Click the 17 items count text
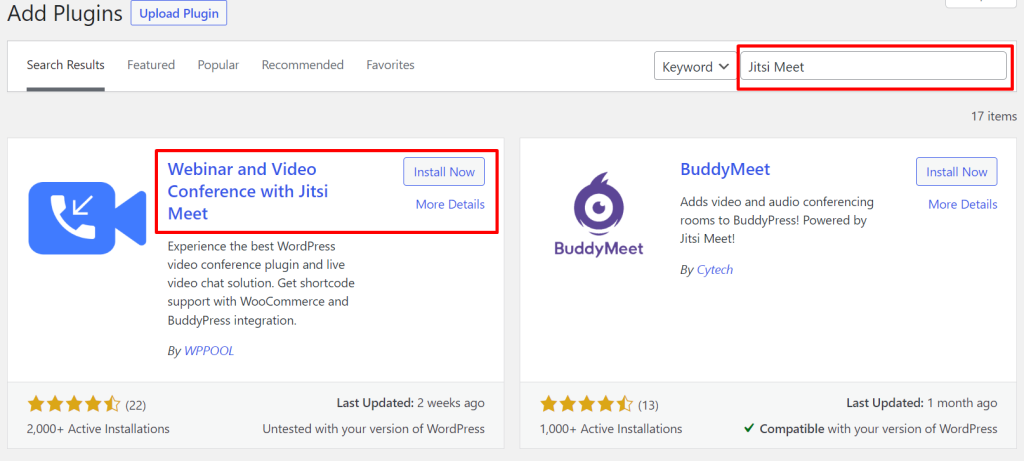 click(994, 116)
